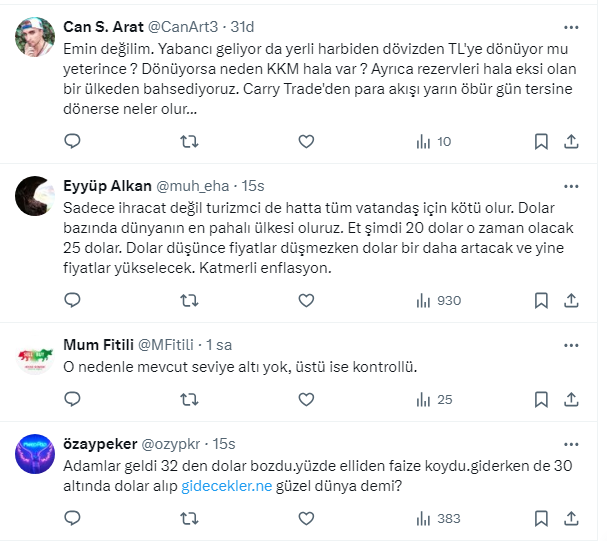The width and height of the screenshot is (607, 541).
Task: Bookmark Eyyüp Alkan's tweet
Action: tap(540, 300)
